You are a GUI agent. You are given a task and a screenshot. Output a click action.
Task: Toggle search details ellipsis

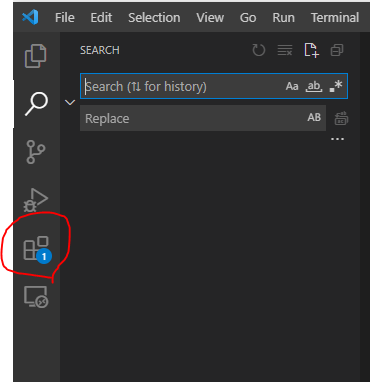tap(337, 139)
